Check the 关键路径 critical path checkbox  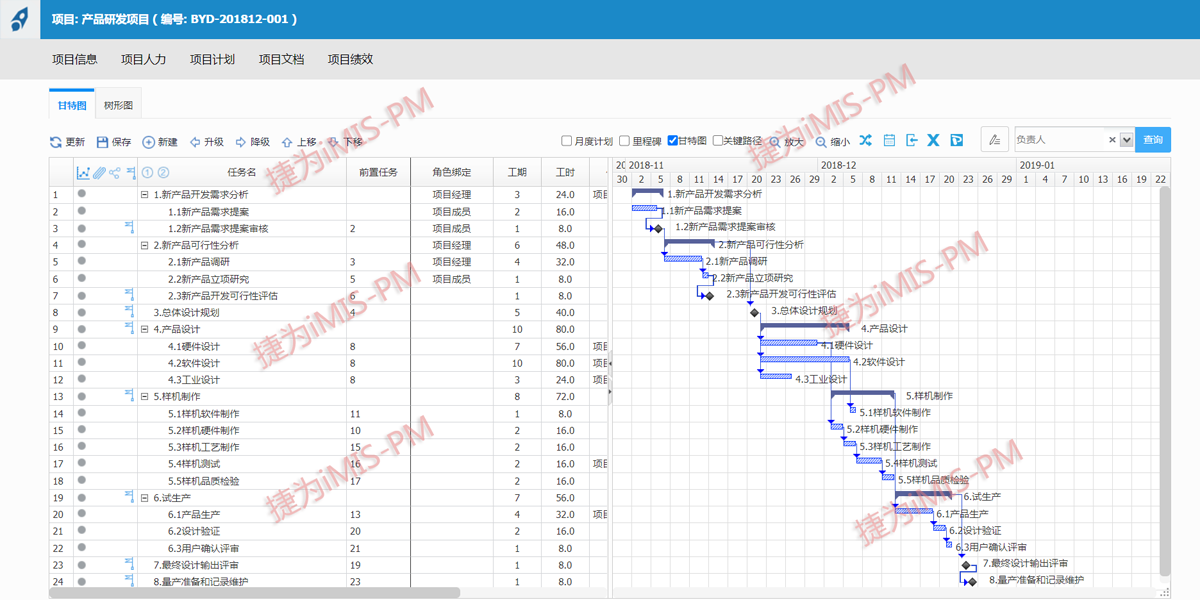717,141
